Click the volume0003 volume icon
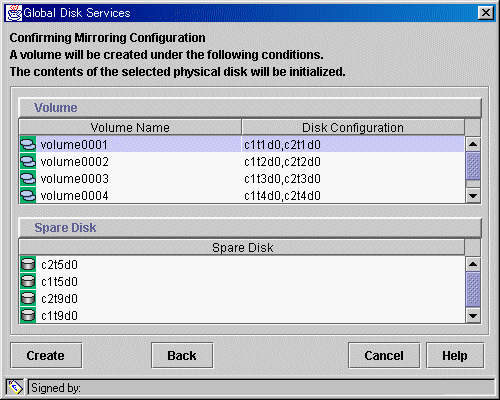Viewport: 500px width, 400px height. click(x=28, y=178)
